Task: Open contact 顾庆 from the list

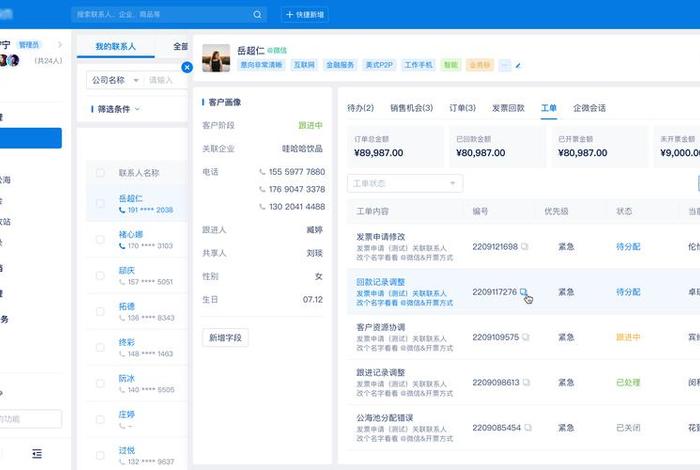Action: click(x=127, y=270)
